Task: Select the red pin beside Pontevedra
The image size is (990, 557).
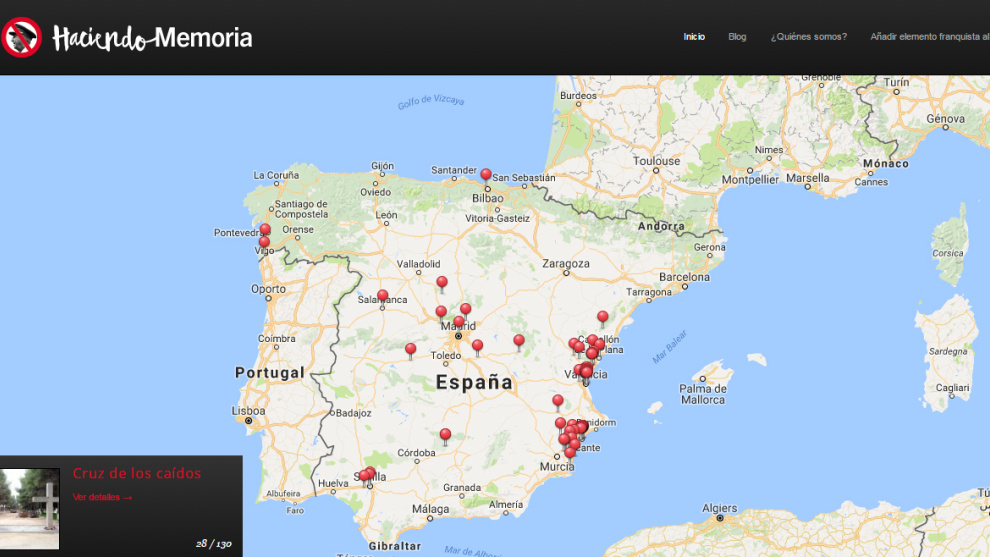Action: coord(265,230)
